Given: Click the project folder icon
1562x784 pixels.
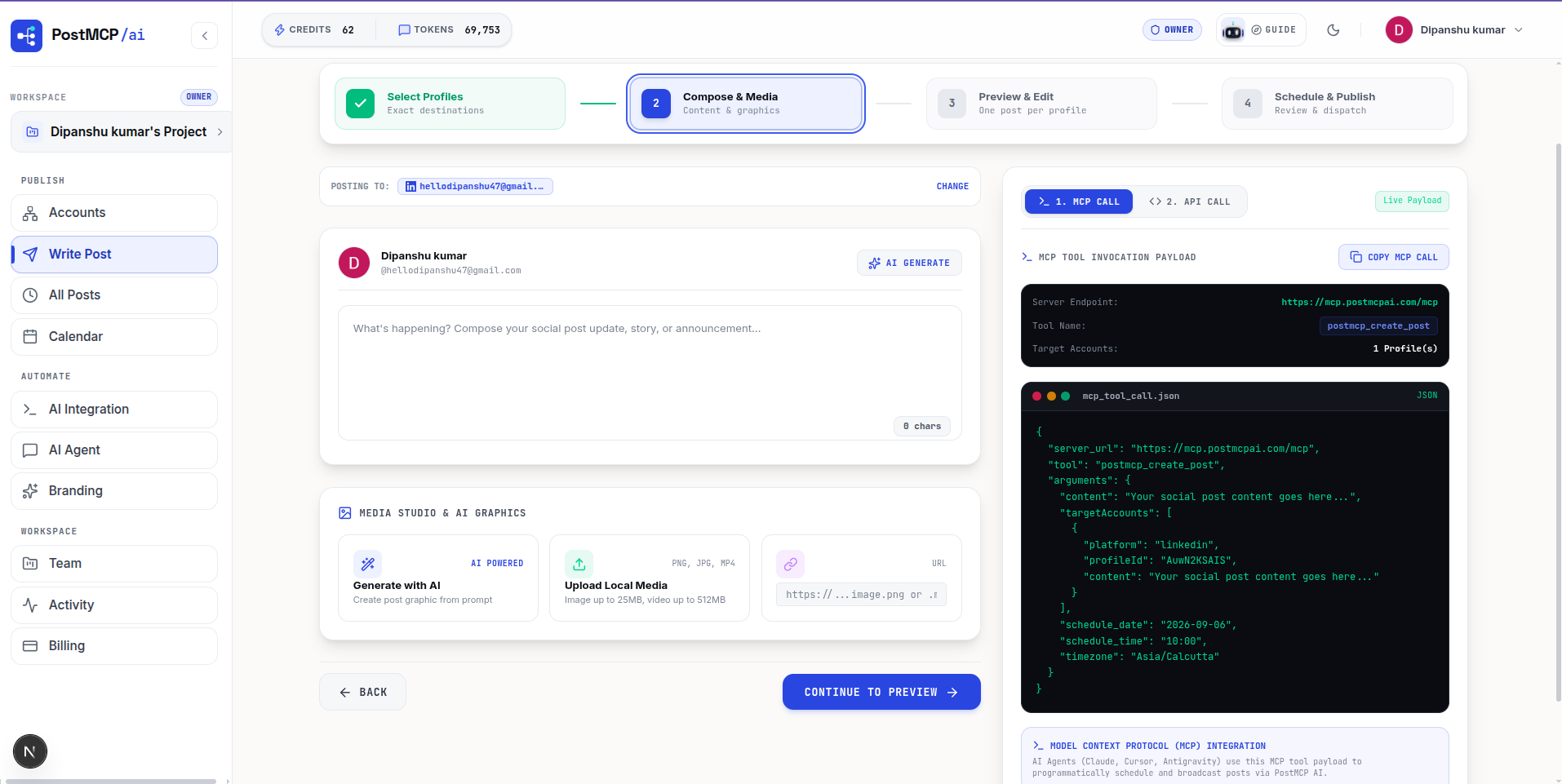Looking at the screenshot, I should tap(33, 132).
